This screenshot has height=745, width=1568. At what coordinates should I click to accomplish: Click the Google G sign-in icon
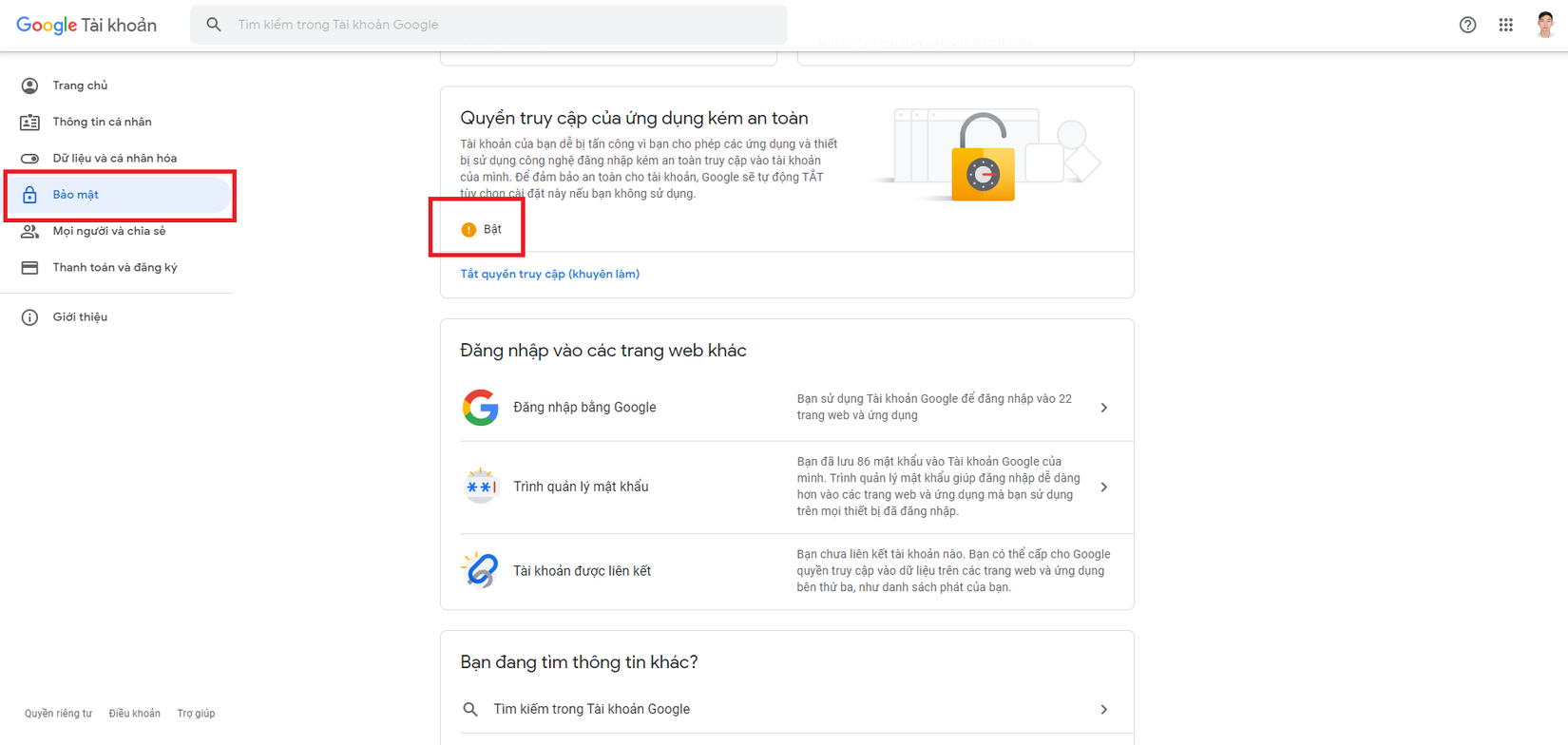481,408
